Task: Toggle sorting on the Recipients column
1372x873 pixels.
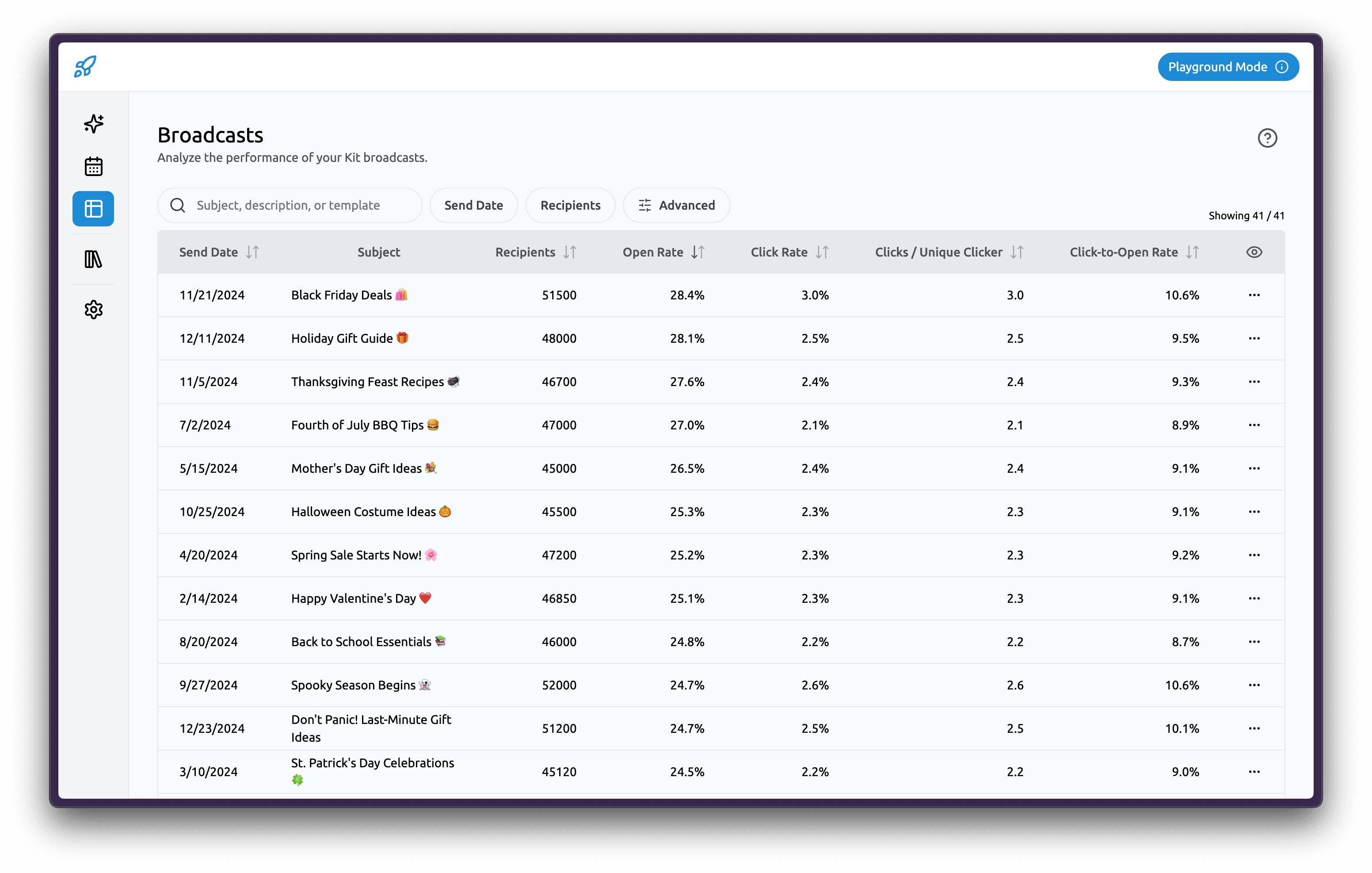Action: [x=569, y=252]
